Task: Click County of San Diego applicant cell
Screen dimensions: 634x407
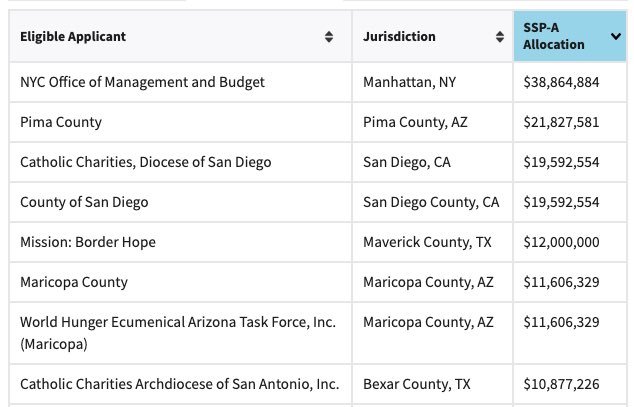Action: click(180, 202)
